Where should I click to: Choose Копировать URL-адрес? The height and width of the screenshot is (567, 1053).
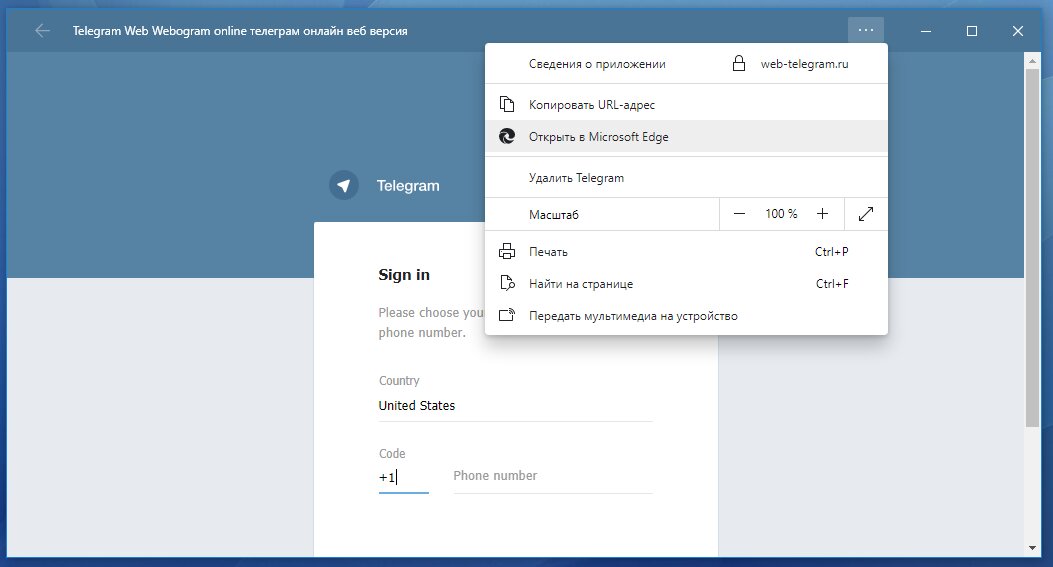(686, 105)
